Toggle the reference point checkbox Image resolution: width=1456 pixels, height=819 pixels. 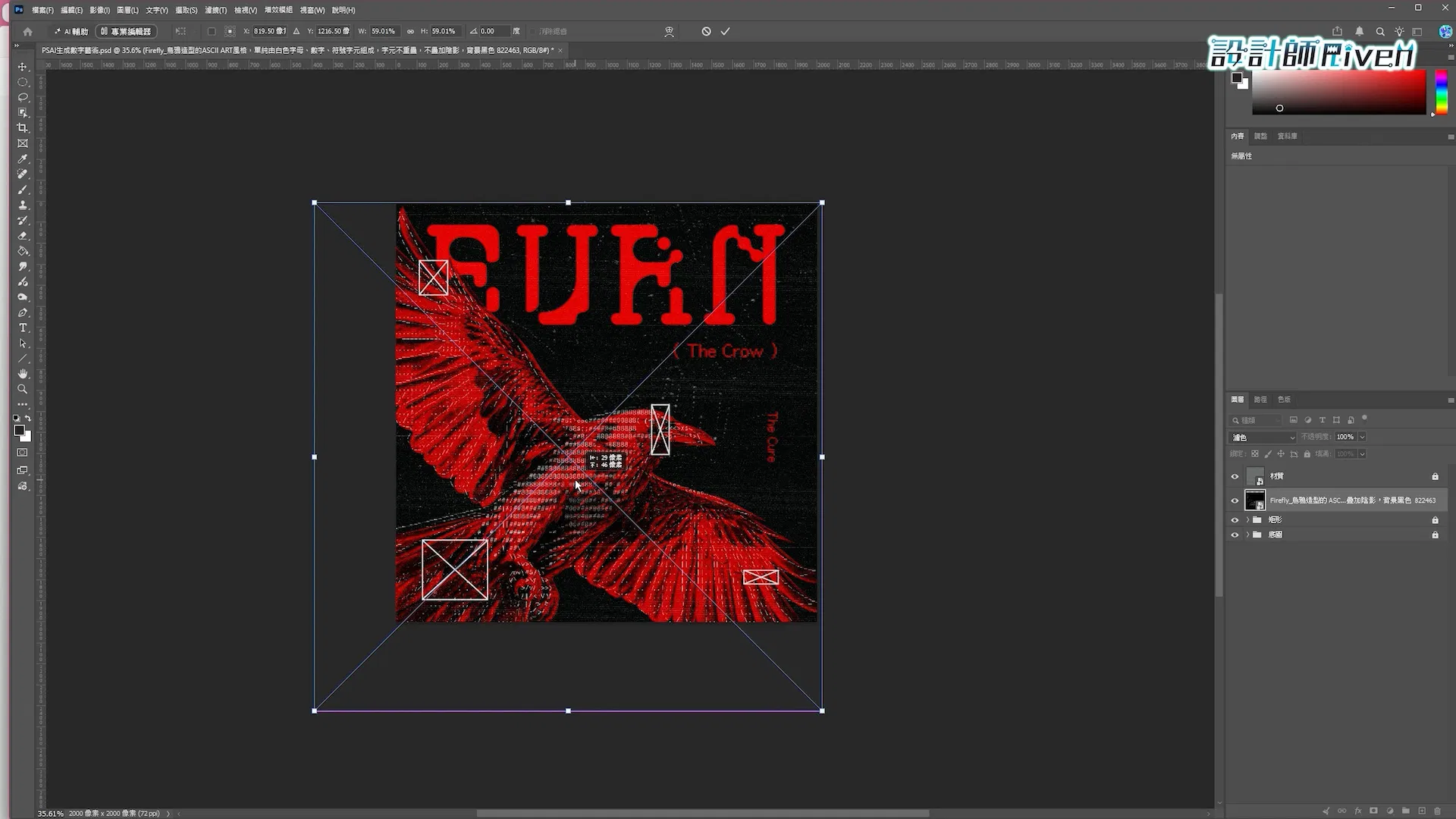tap(212, 31)
